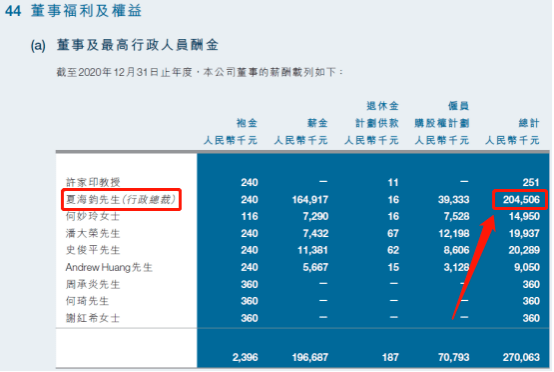Select the fees grand total 2,396
Image resolution: width=554 pixels, height=372 pixels.
pos(245,357)
